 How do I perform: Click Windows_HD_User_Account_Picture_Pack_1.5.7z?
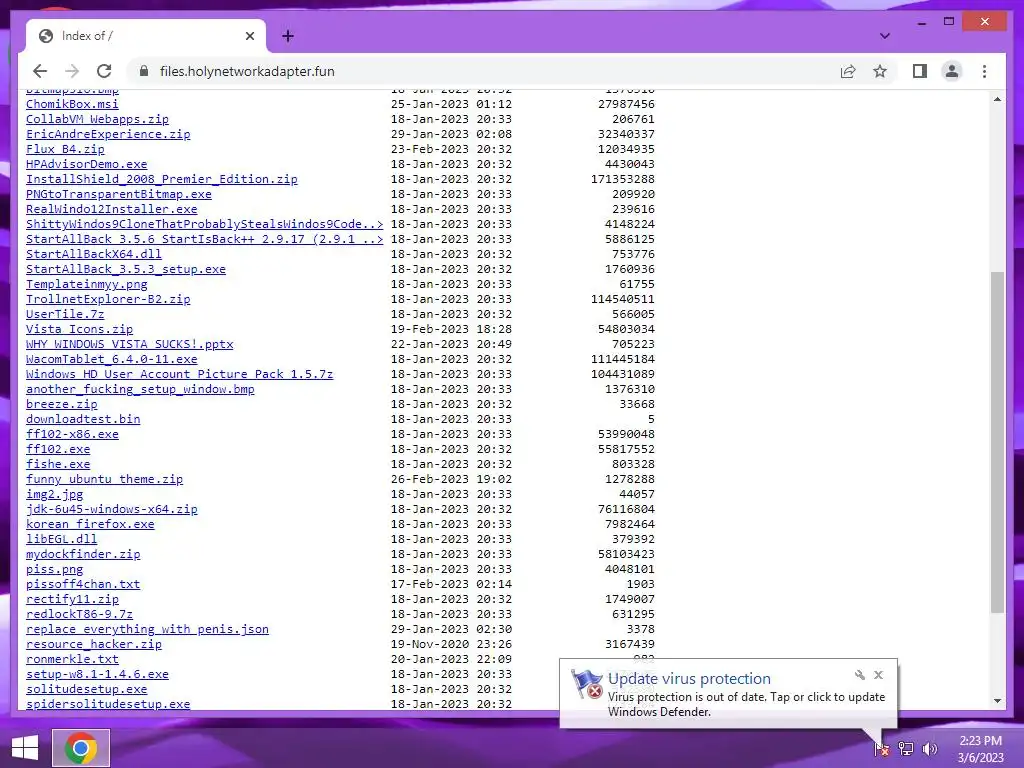[179, 374]
